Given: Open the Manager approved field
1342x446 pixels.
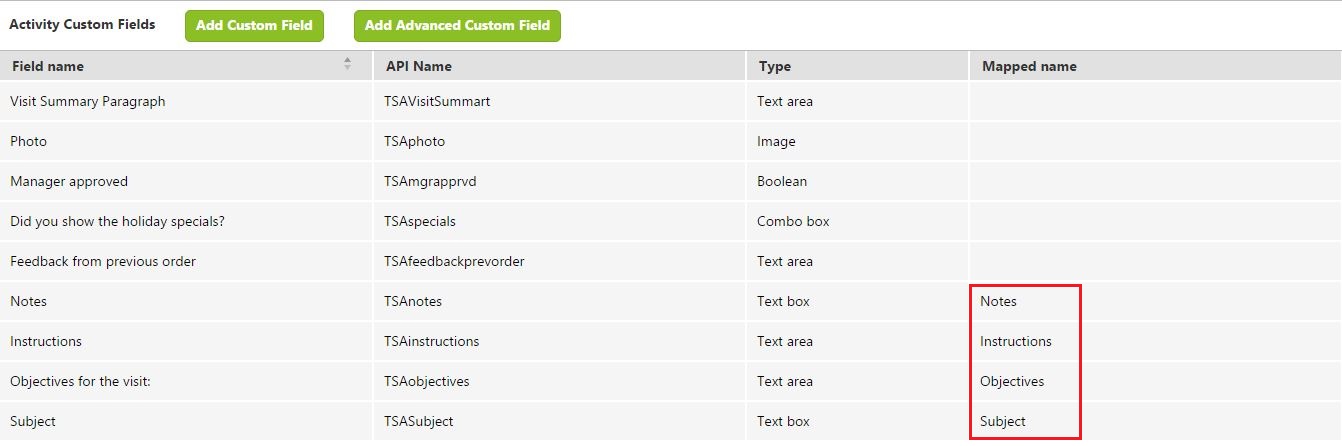Looking at the screenshot, I should (69, 181).
